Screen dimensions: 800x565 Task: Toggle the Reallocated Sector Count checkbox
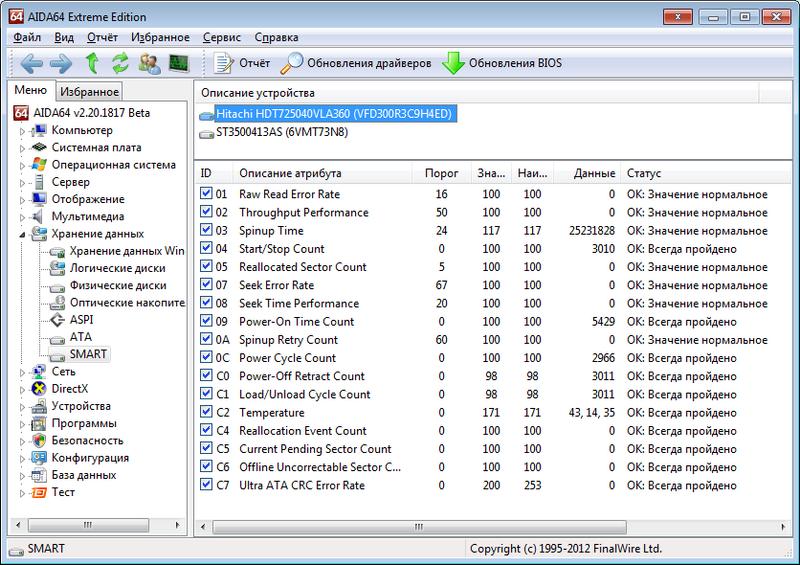tap(206, 266)
